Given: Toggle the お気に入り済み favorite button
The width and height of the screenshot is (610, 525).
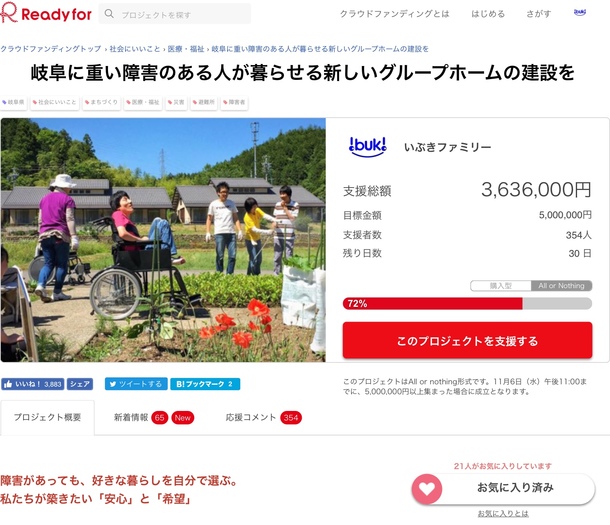Looking at the screenshot, I should [x=503, y=488].
